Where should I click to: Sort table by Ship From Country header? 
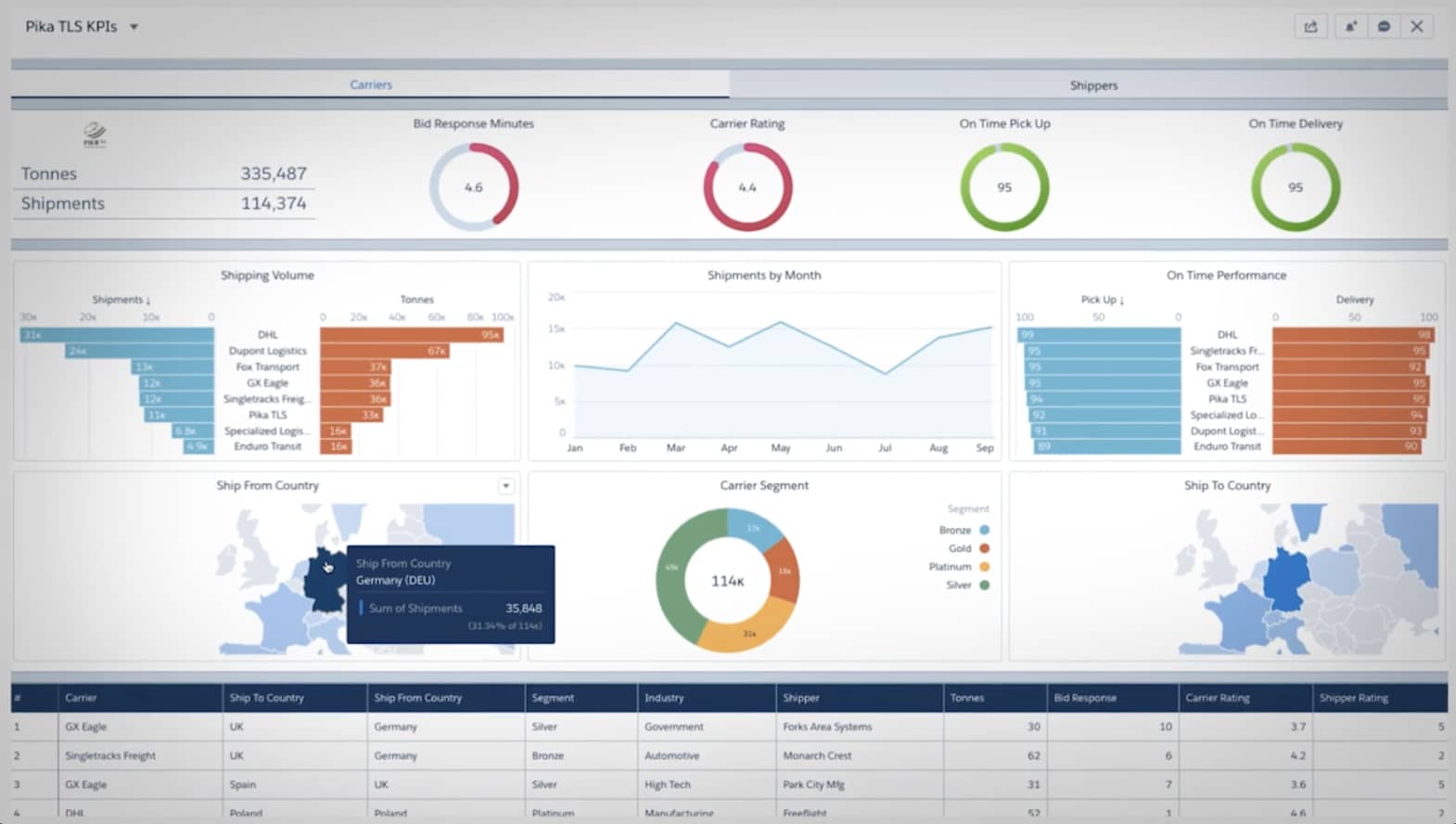click(x=446, y=698)
